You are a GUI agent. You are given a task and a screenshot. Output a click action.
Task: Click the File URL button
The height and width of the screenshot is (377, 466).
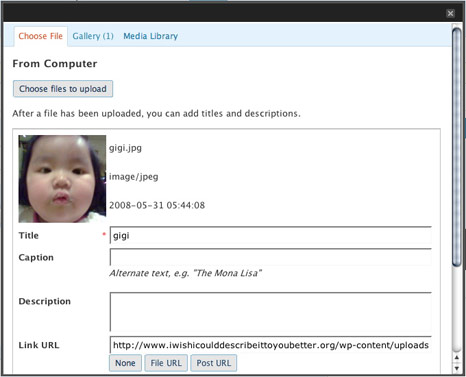tap(166, 363)
